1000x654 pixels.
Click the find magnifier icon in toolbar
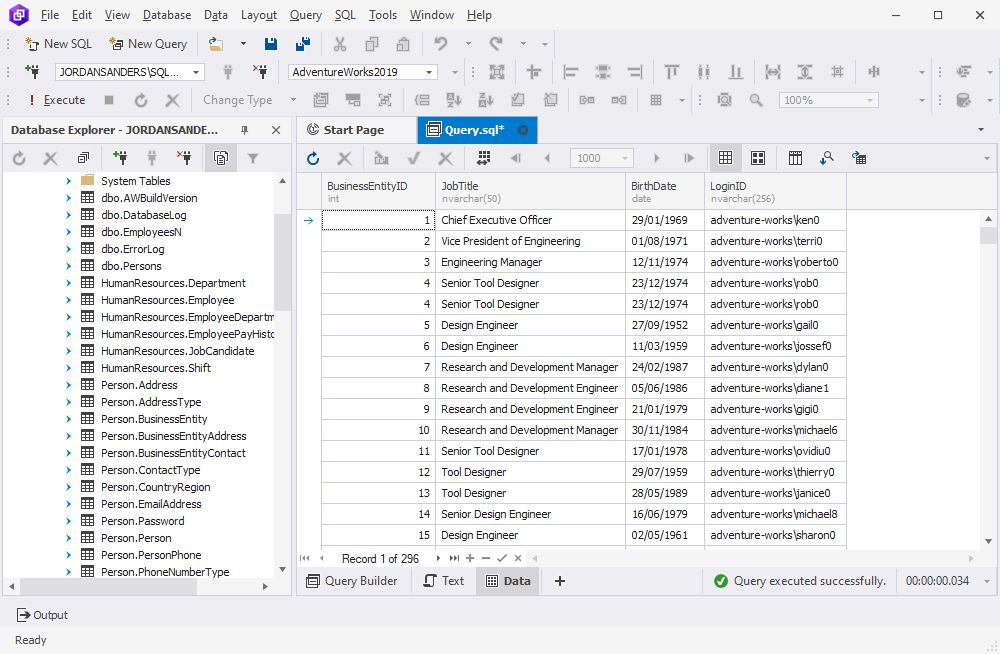(x=756, y=100)
